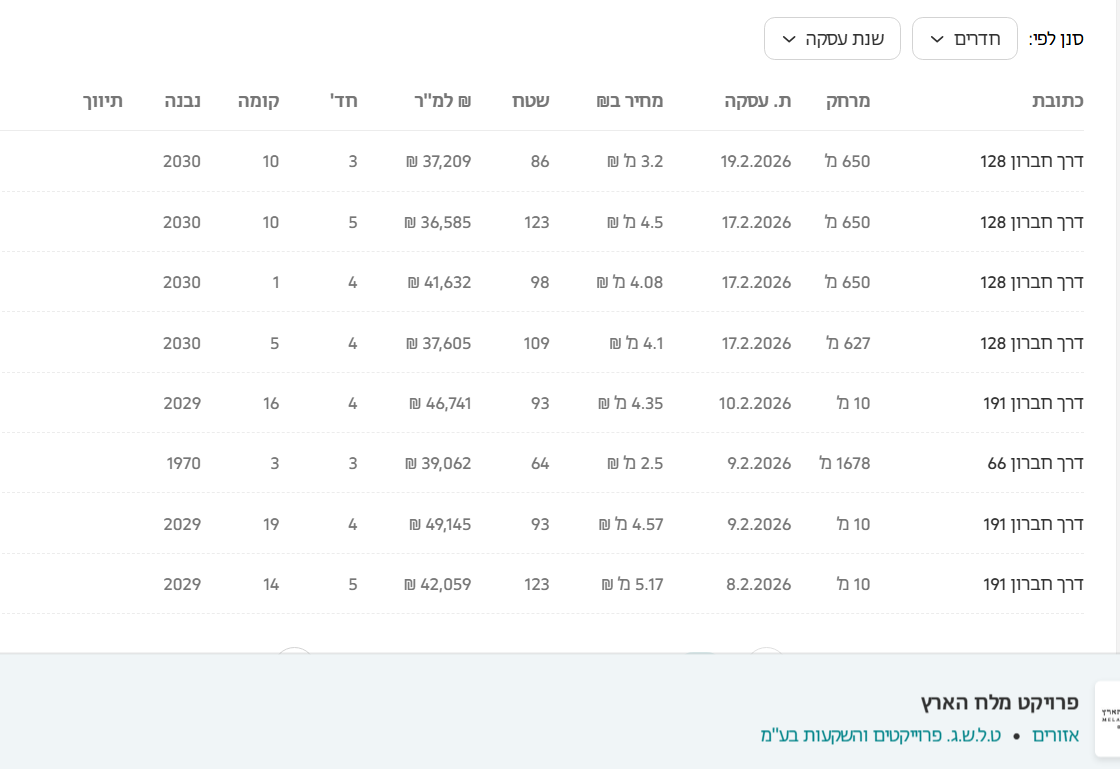Open the ט.ל.ש.ג. פרוייקטים והשקעות בע"מ link
1120x769 pixels.
pos(880,736)
